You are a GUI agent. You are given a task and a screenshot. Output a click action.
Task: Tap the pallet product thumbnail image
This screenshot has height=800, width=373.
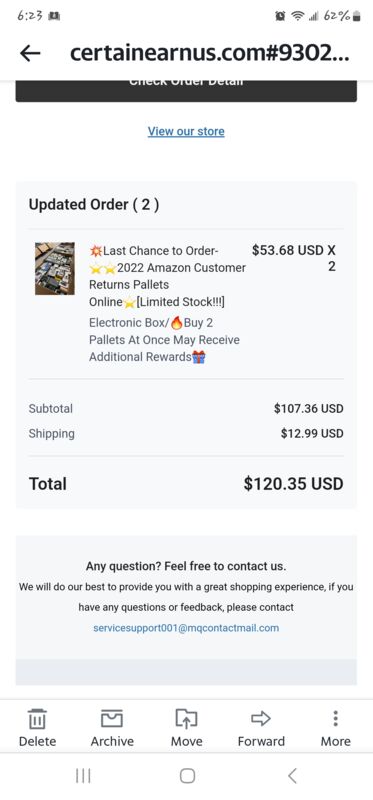(55, 268)
